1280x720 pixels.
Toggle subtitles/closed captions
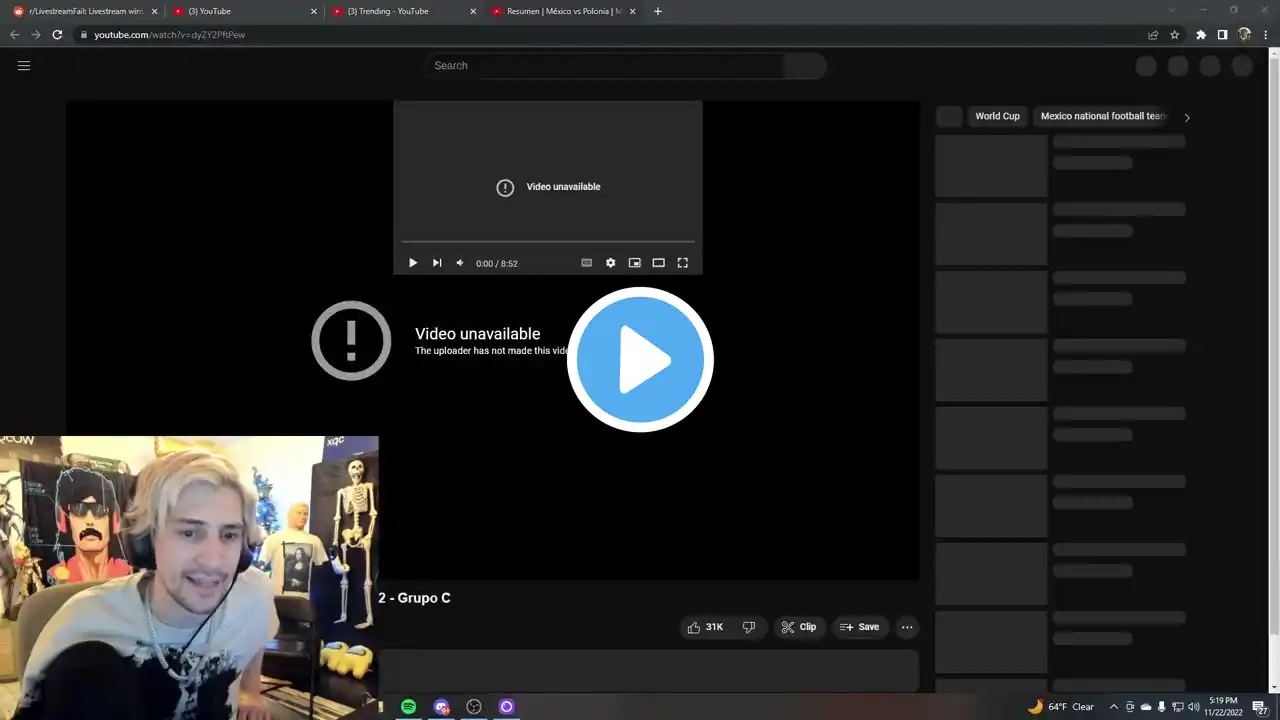pos(587,263)
